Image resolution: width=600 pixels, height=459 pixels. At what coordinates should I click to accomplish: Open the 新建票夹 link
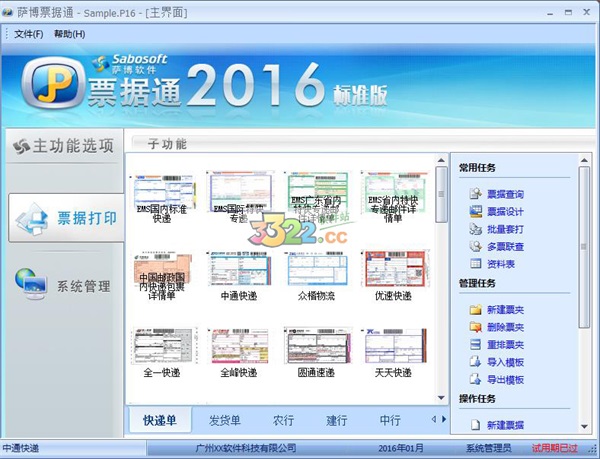click(505, 310)
